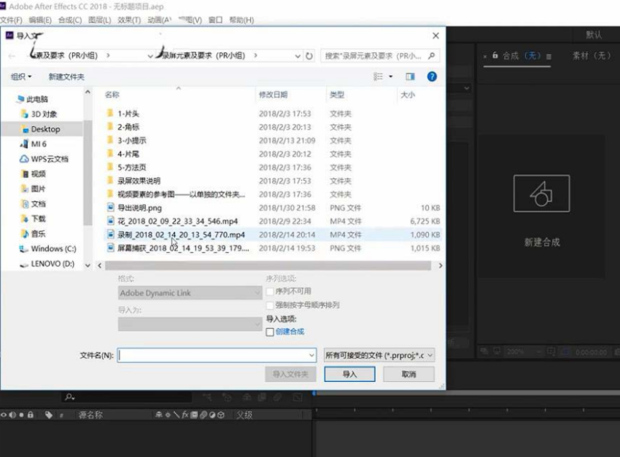Image resolution: width=620 pixels, height=457 pixels.
Task: Open the 帮助(H) menu in After Effects
Action: click(x=241, y=20)
